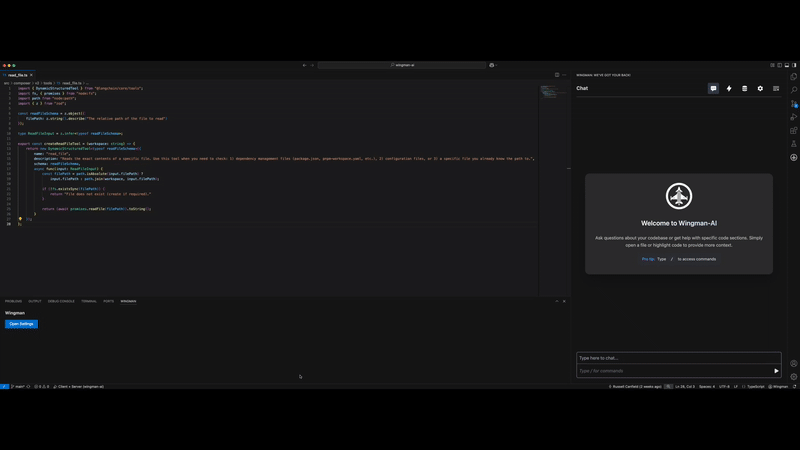This screenshot has width=800, height=450.
Task: Click breadcrumb file 'read_file.ts'
Action: 70,83
